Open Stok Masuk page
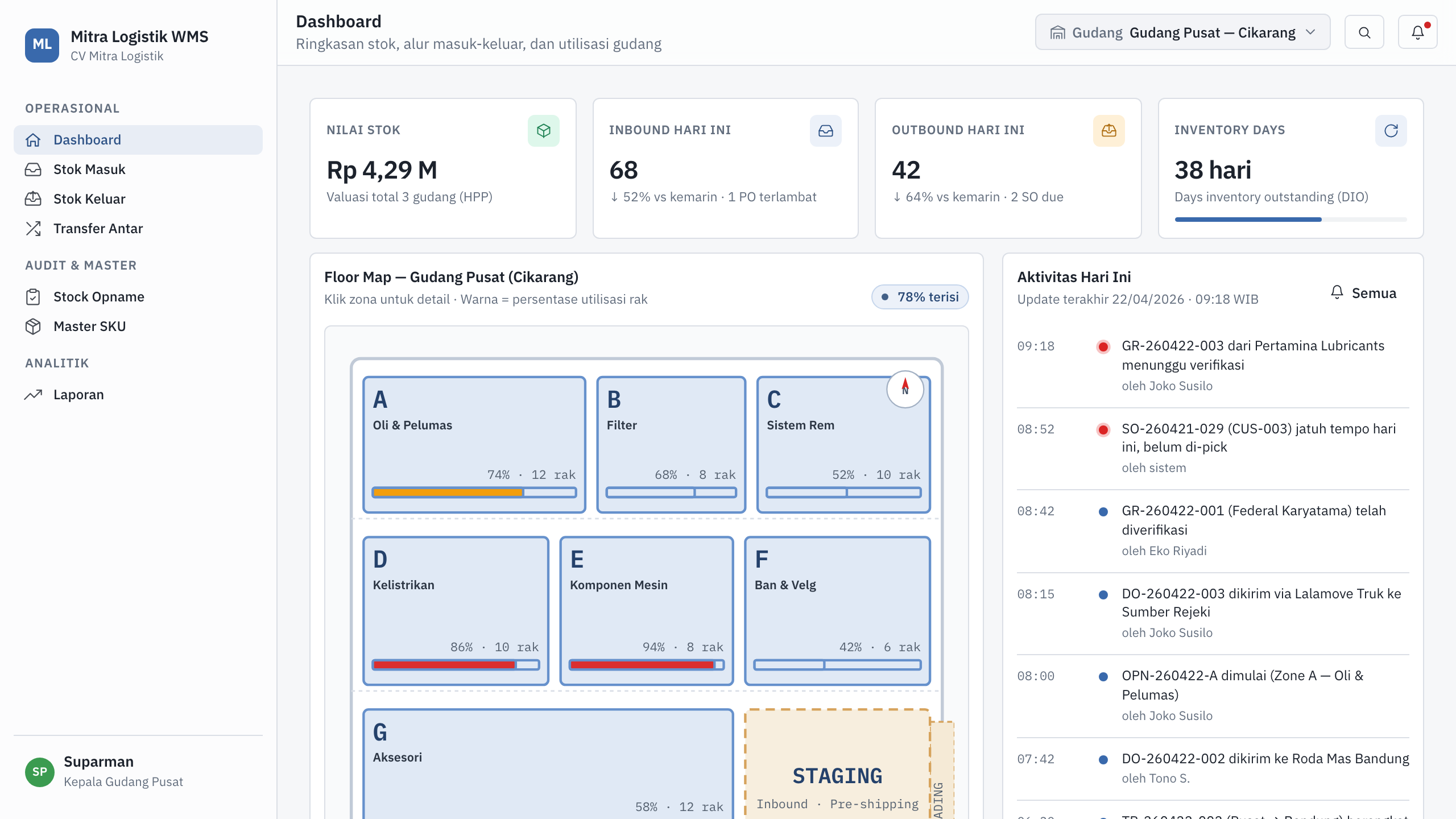This screenshot has width=1456, height=819. 138,169
